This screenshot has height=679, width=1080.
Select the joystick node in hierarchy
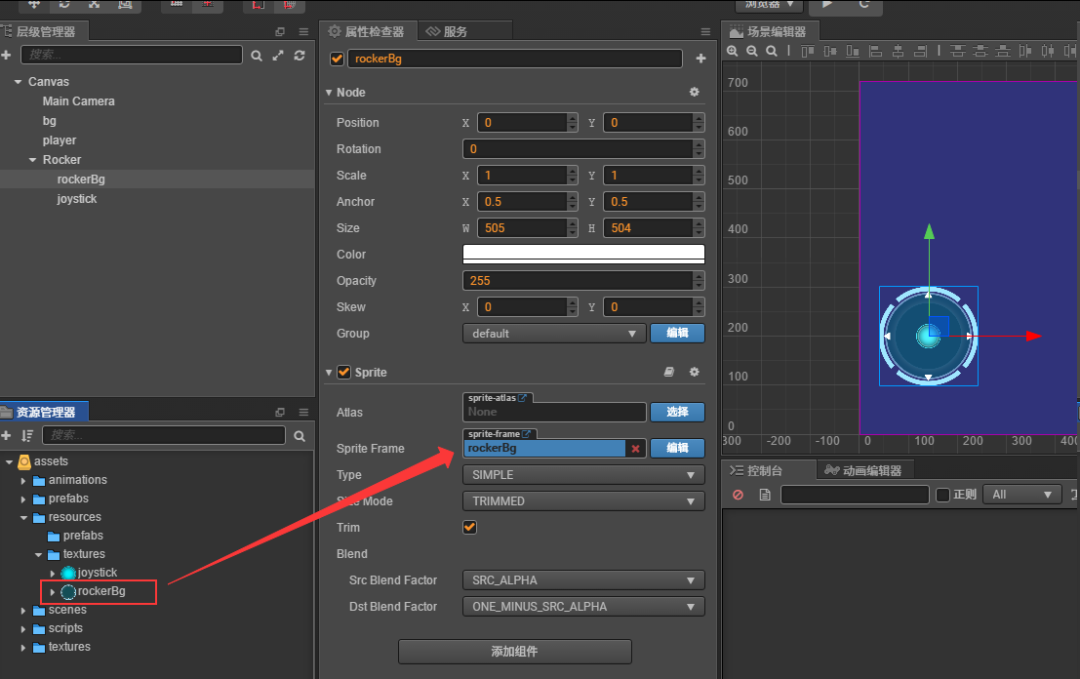pyautogui.click(x=76, y=199)
